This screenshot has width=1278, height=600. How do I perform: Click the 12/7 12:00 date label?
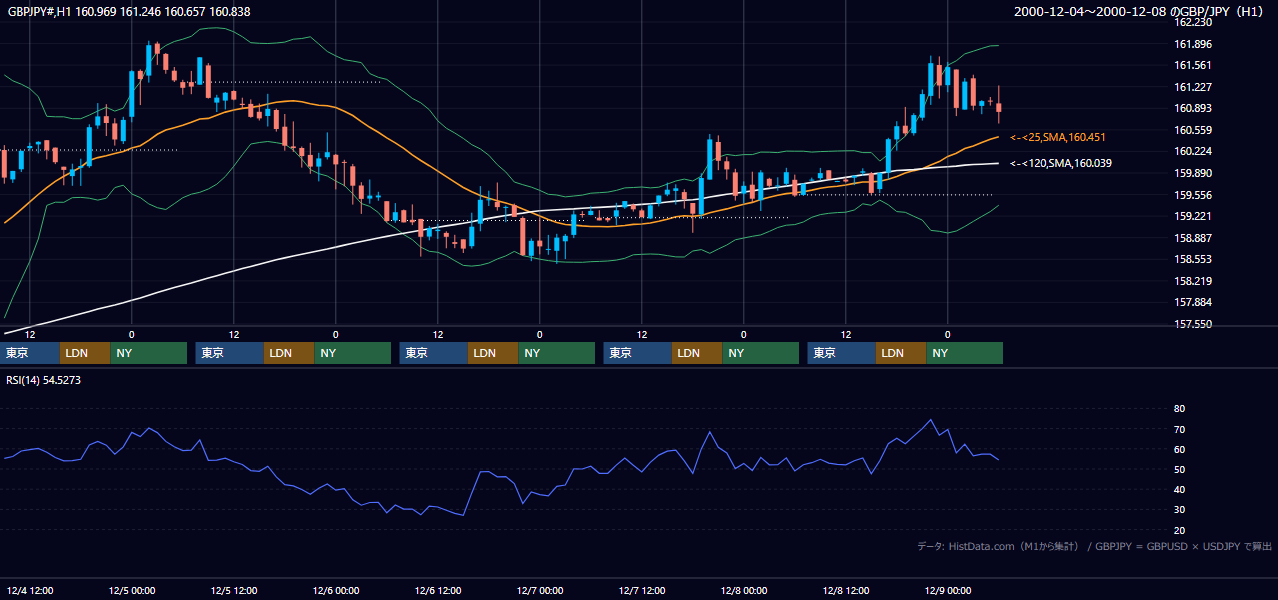click(x=642, y=591)
